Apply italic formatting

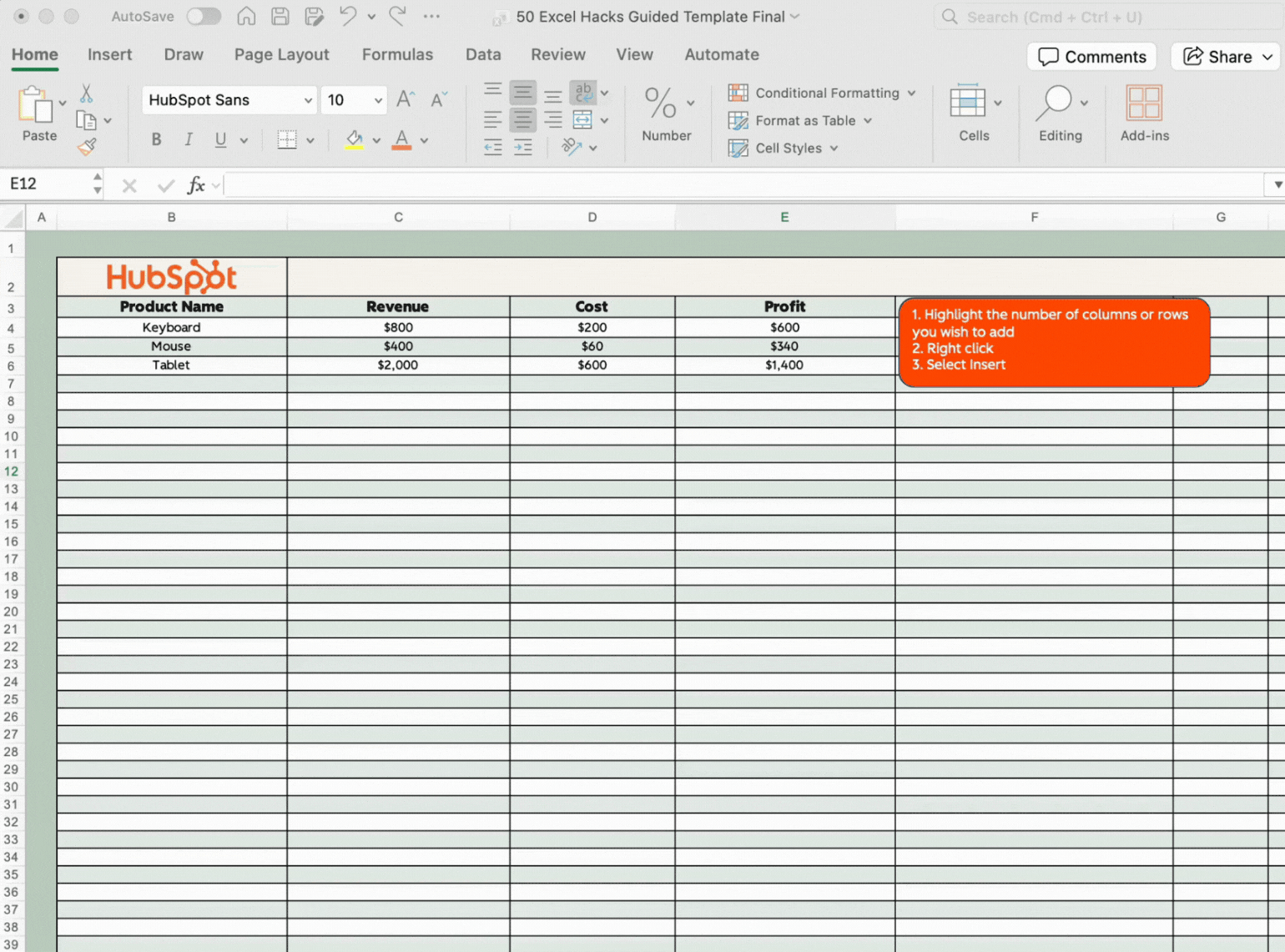click(x=188, y=139)
